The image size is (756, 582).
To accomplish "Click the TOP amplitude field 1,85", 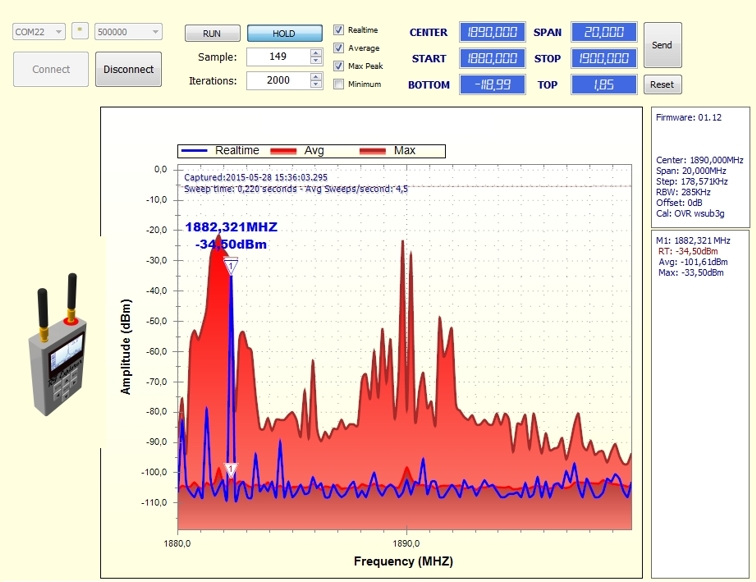I will pyautogui.click(x=604, y=85).
